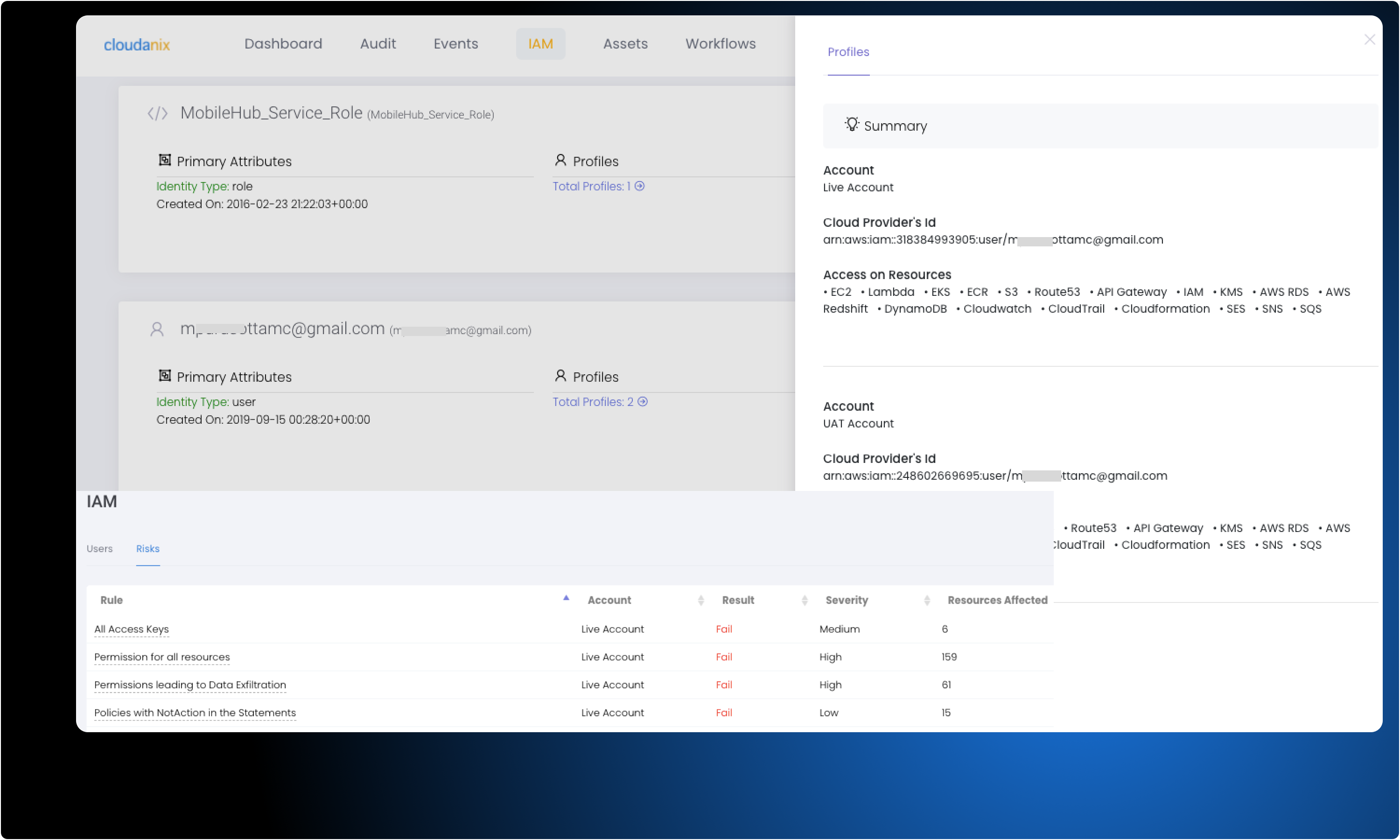1400x840 pixels.
Task: Click the code brackets icon beside MobileHub_Service_Role
Action: (157, 114)
